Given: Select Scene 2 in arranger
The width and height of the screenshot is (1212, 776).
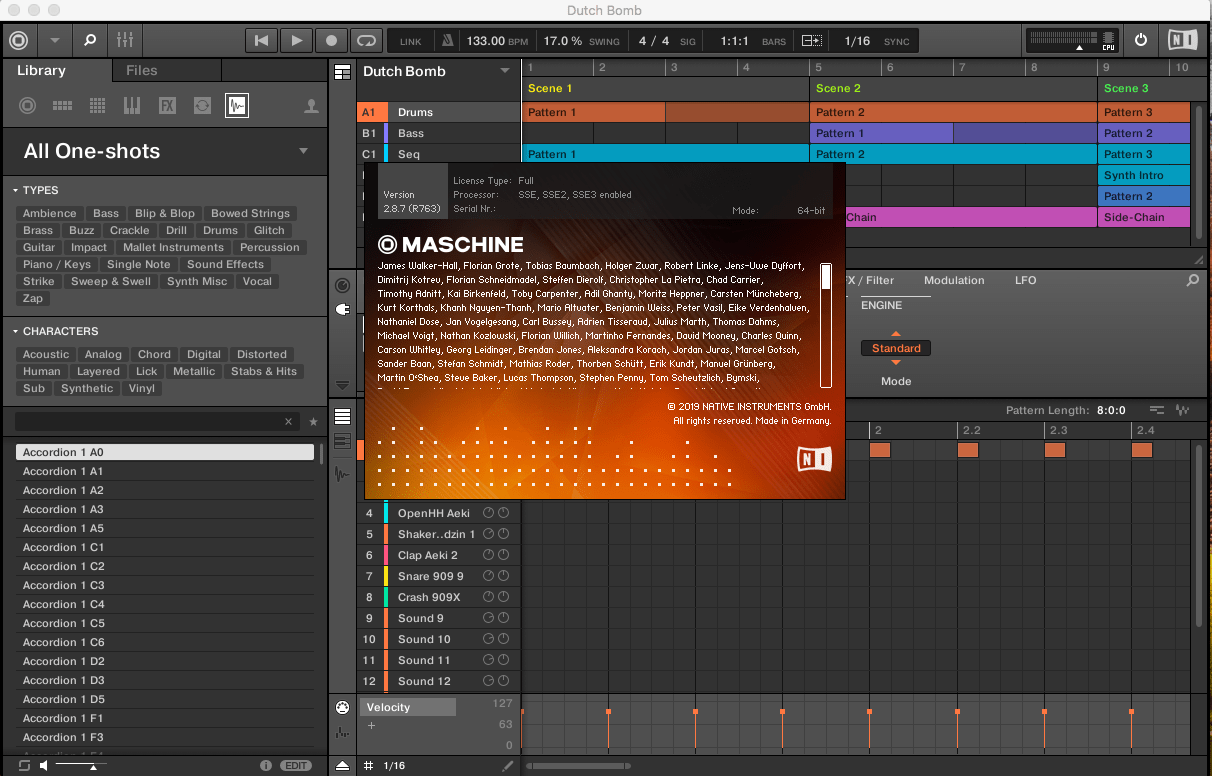Looking at the screenshot, I should pos(838,88).
